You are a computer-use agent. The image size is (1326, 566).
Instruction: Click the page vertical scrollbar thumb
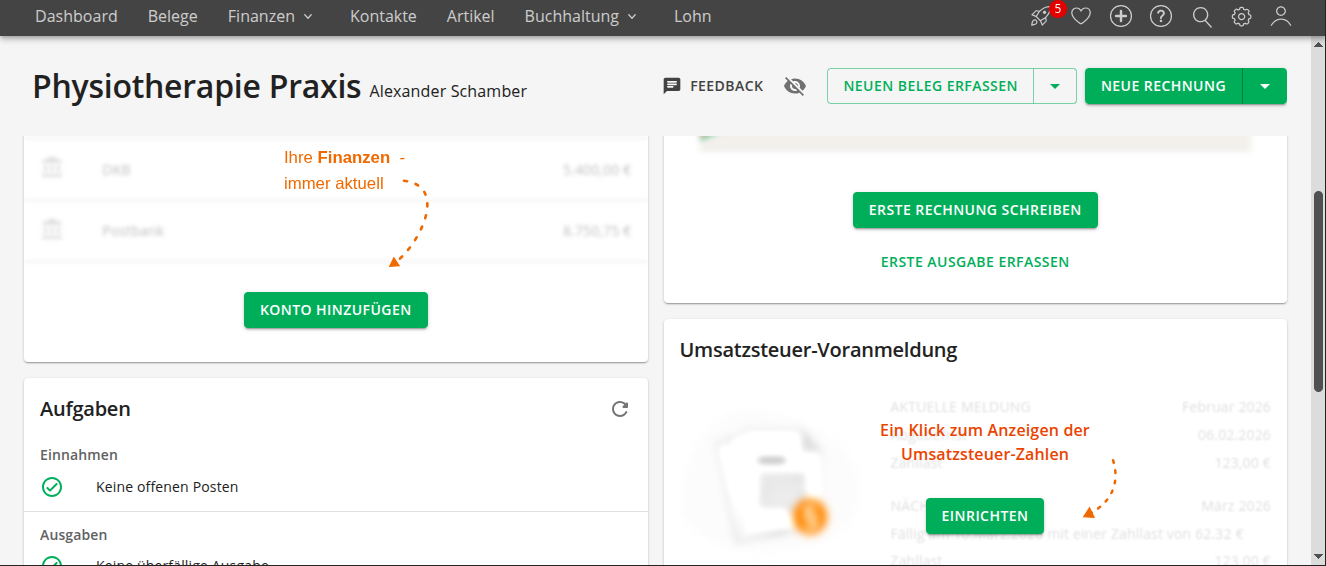coord(1319,290)
